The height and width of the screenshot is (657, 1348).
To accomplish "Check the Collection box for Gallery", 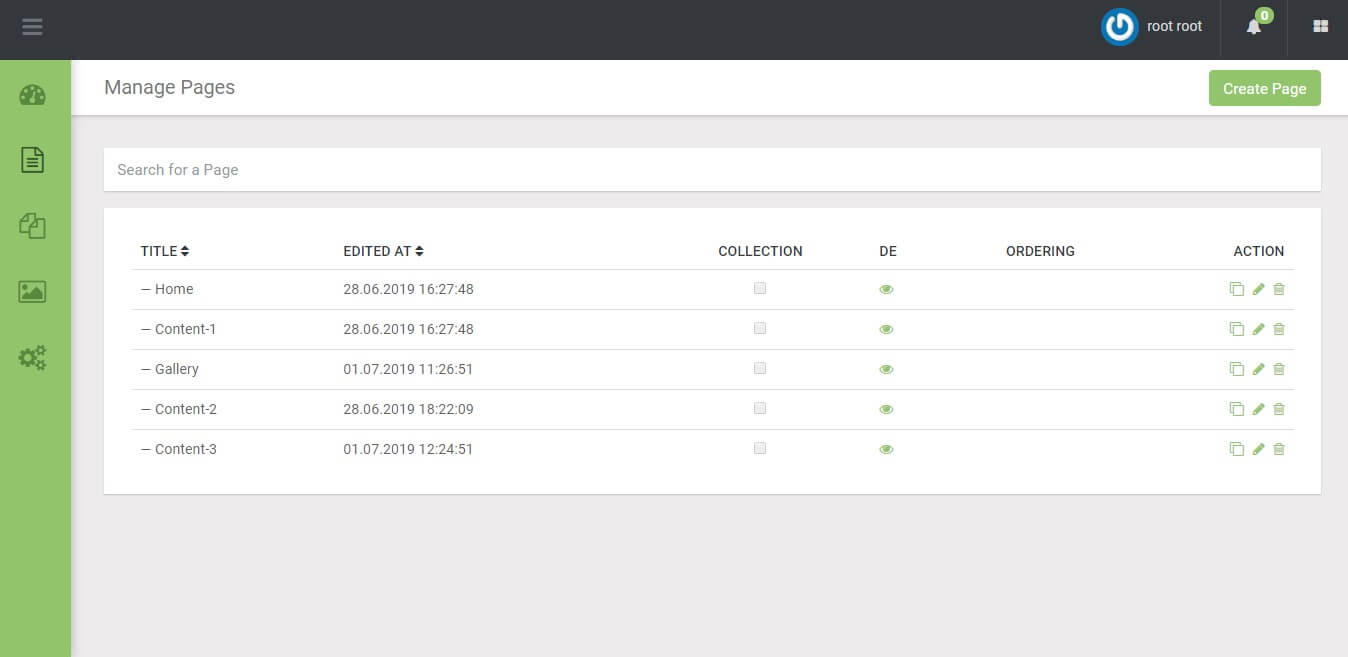I will click(760, 368).
